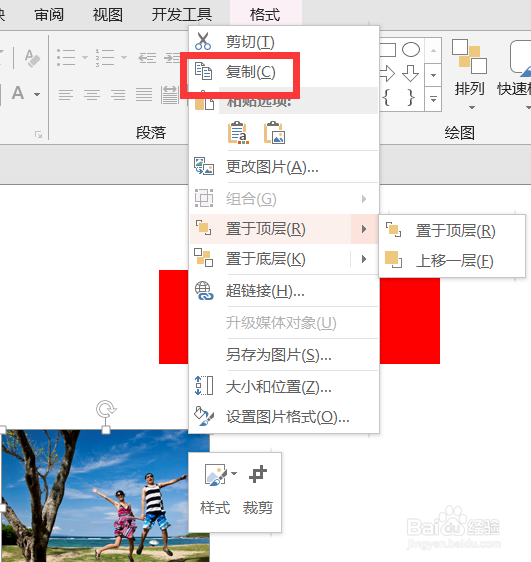531x562 pixels.
Task: Select the rectangle shape
Action: (x=388, y=50)
